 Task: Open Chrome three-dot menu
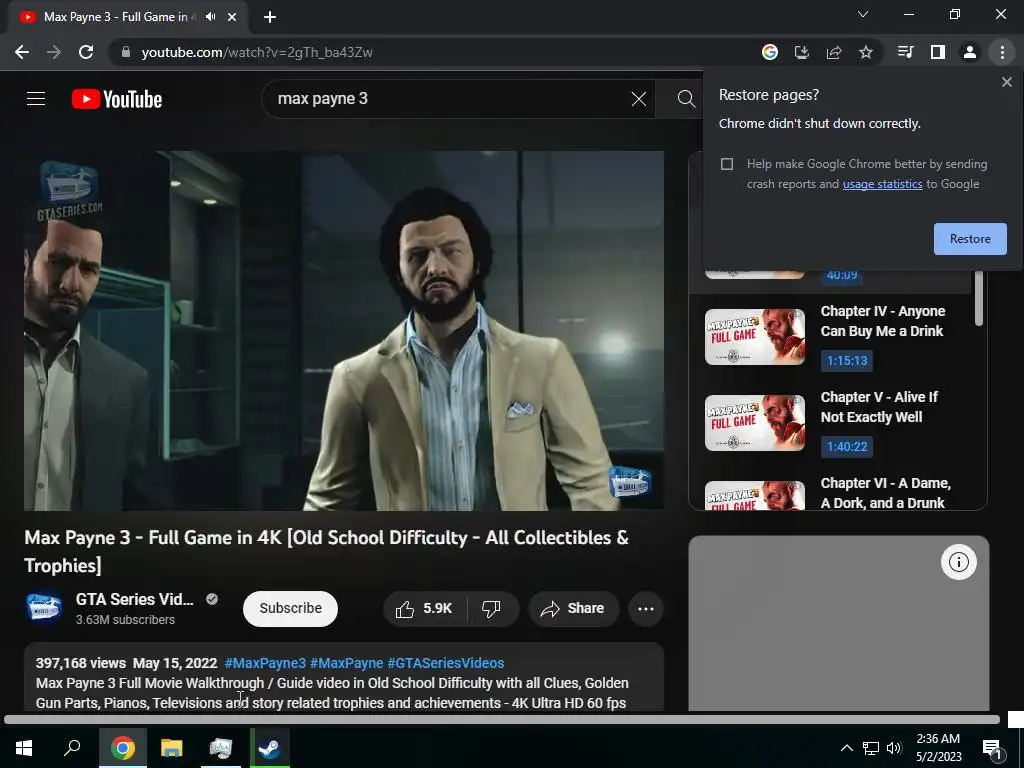[1002, 52]
